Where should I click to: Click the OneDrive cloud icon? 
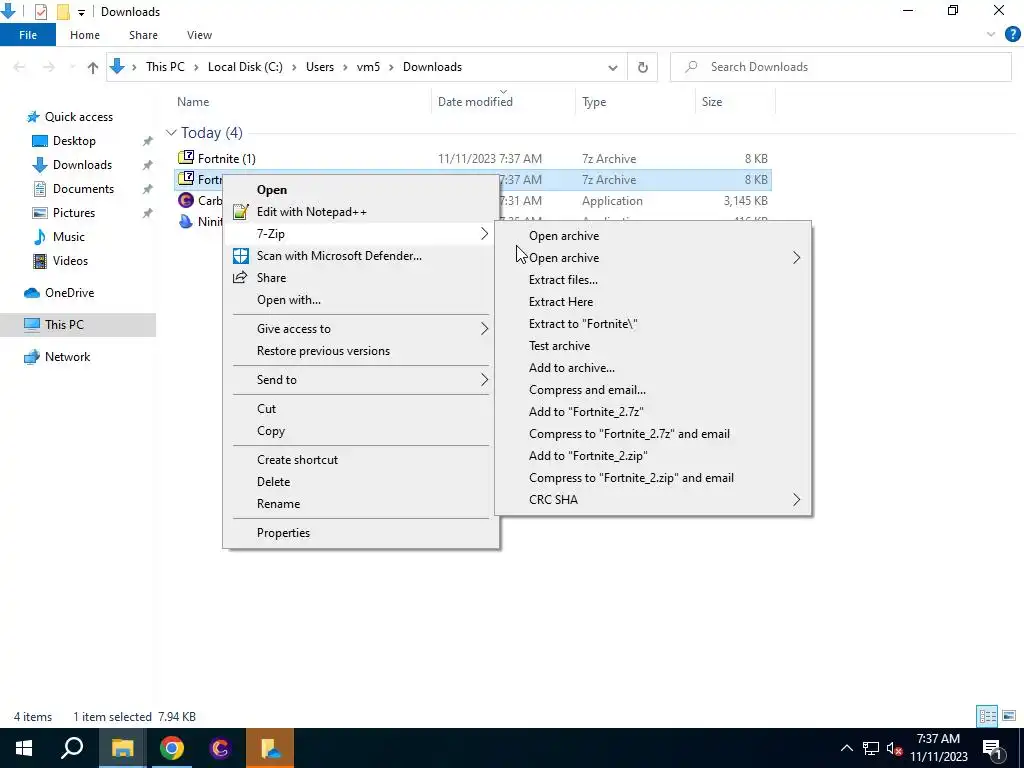click(x=32, y=293)
